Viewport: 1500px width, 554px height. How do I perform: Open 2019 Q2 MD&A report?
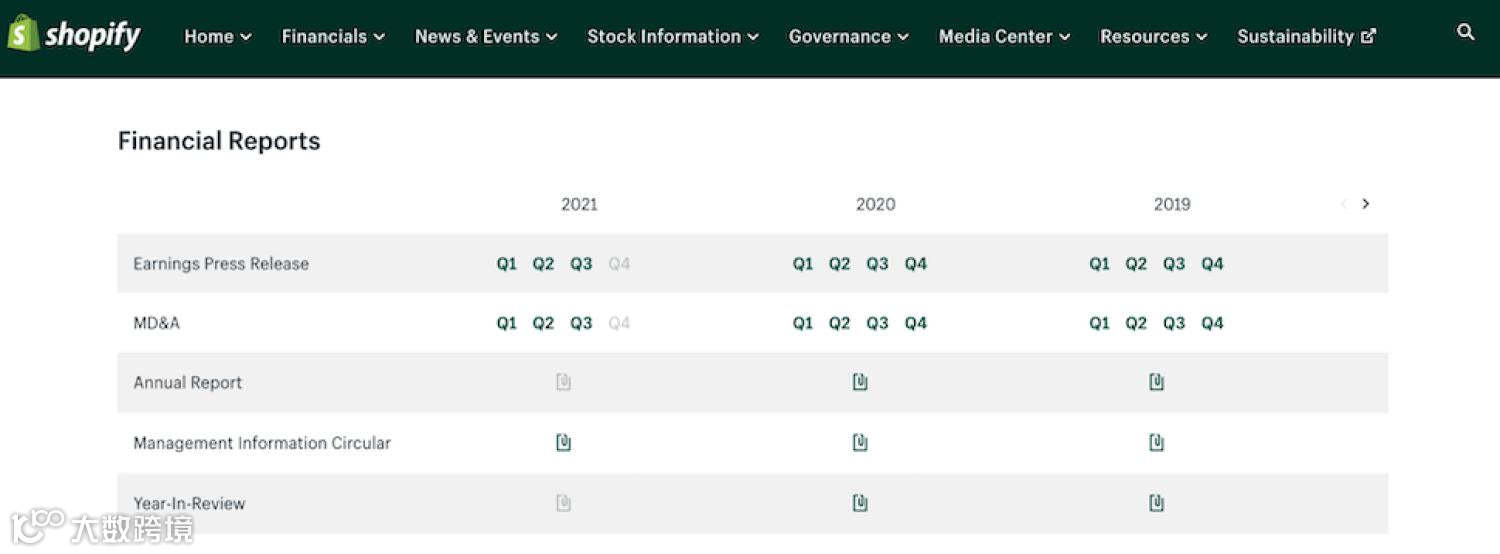(1136, 323)
